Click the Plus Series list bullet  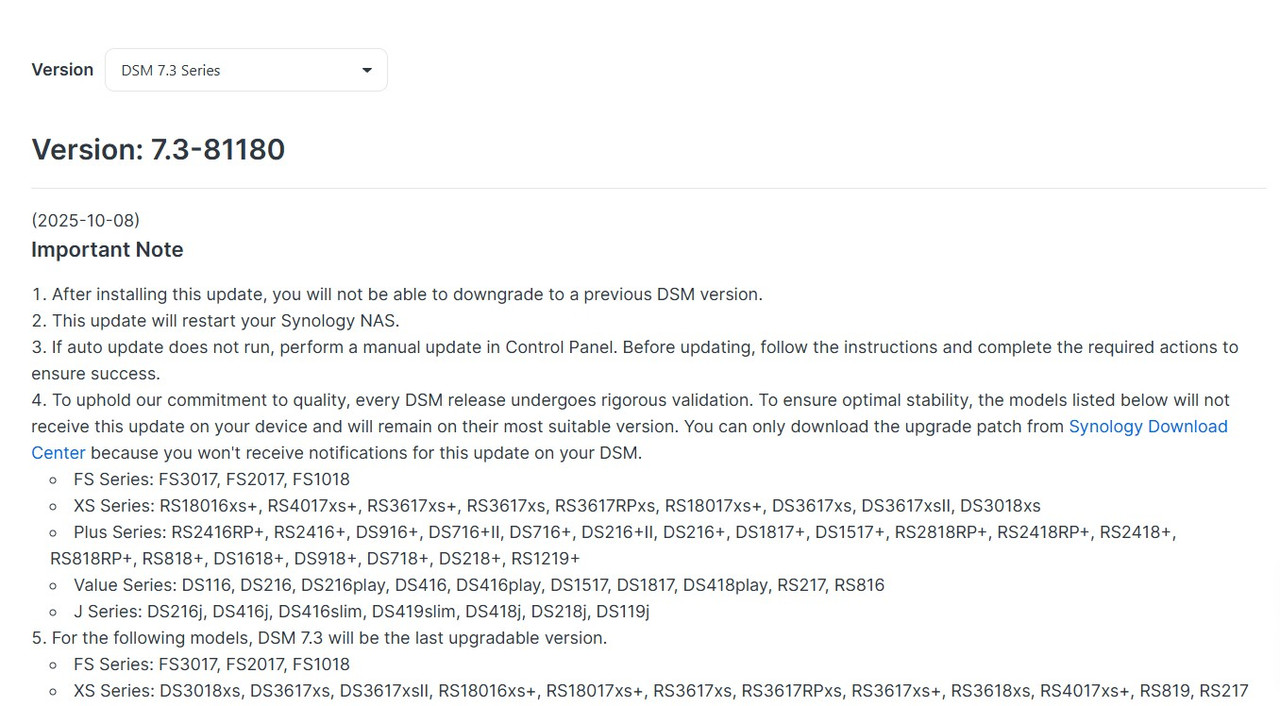(613, 545)
